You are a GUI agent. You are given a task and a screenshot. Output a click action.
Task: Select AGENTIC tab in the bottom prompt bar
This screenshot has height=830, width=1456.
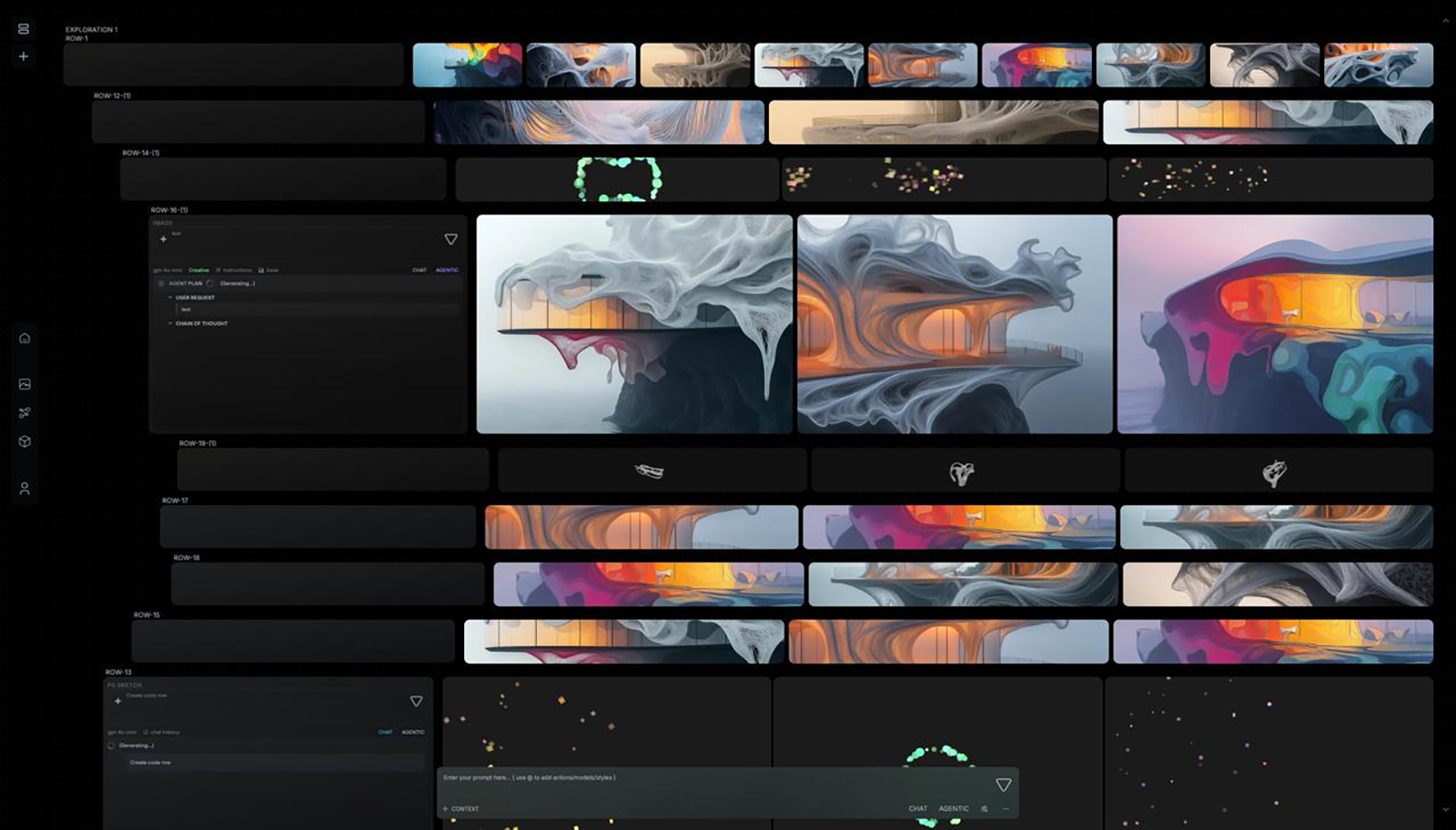point(954,808)
